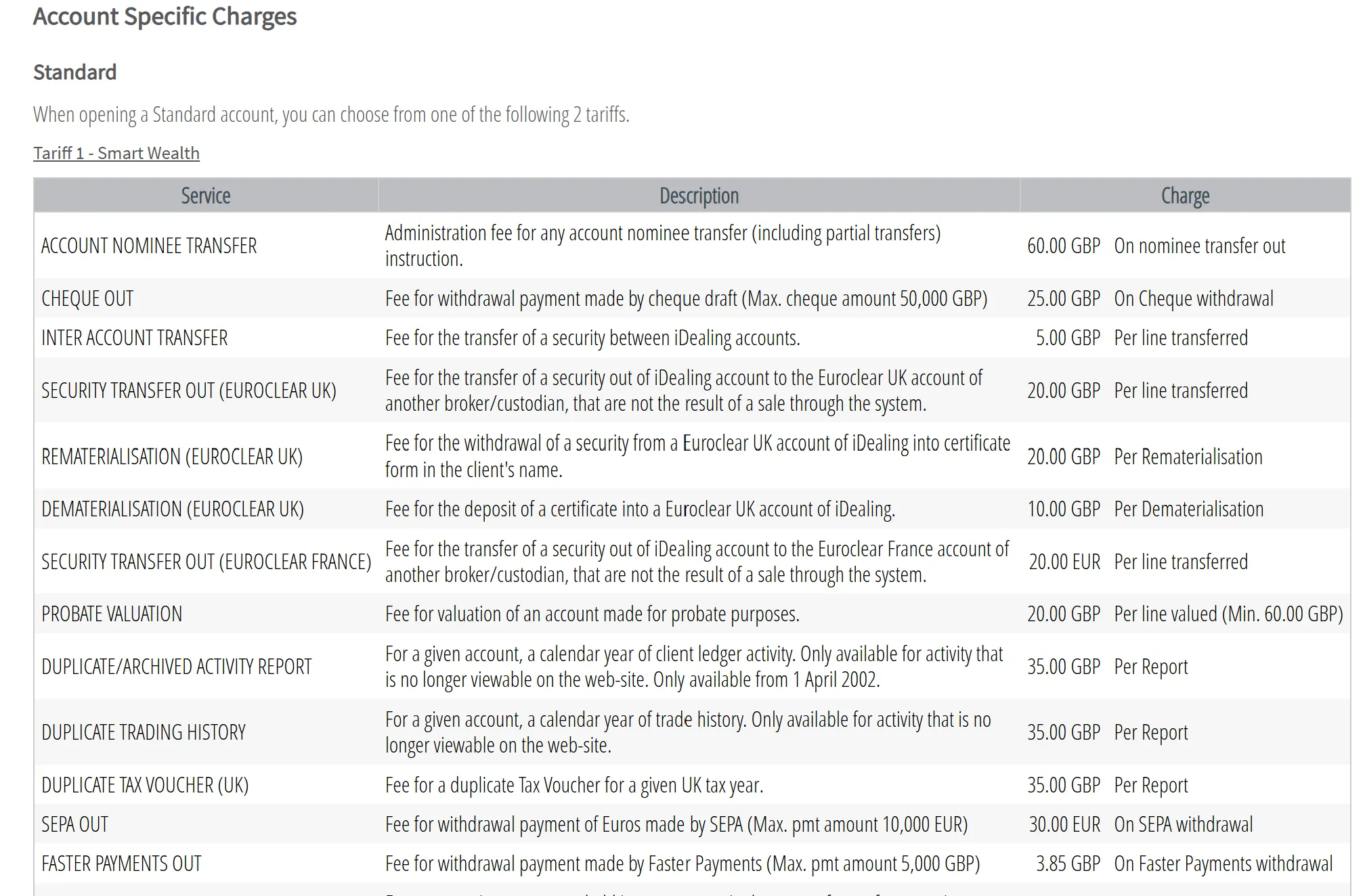1365x896 pixels.
Task: Click the 25.00 GBP charge value
Action: 1064,298
